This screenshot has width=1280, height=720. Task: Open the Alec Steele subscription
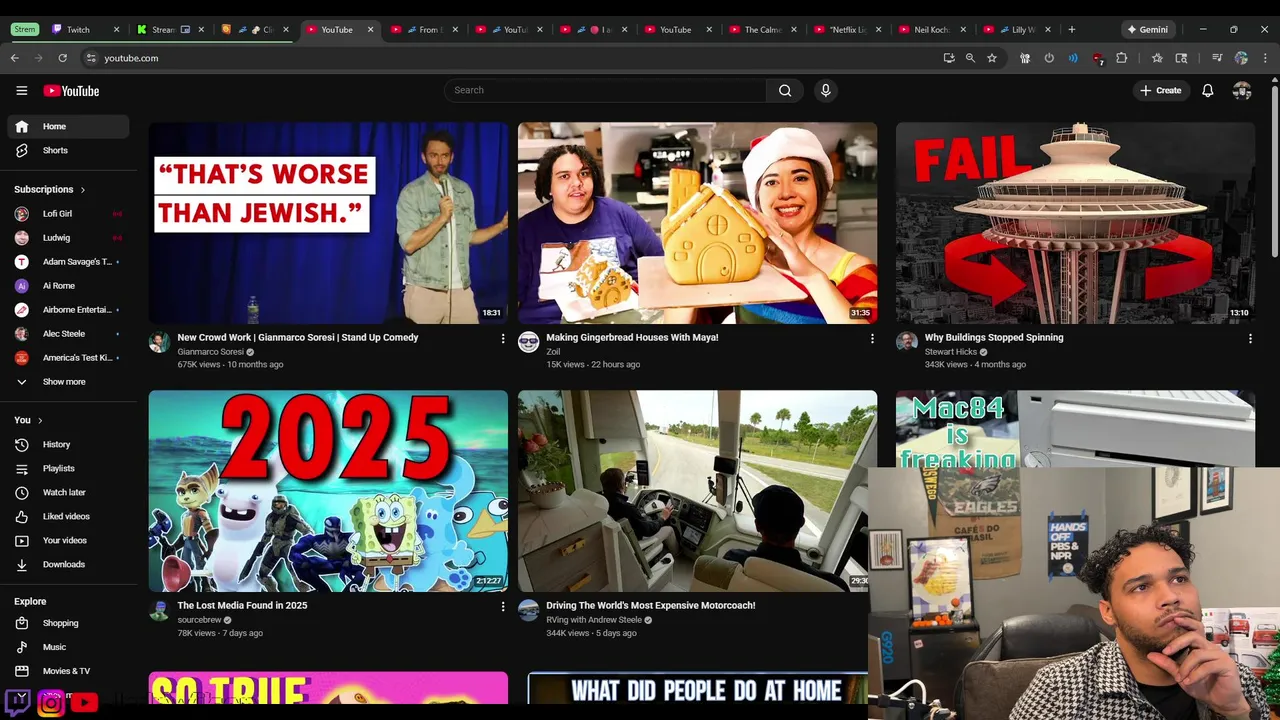click(x=68, y=333)
